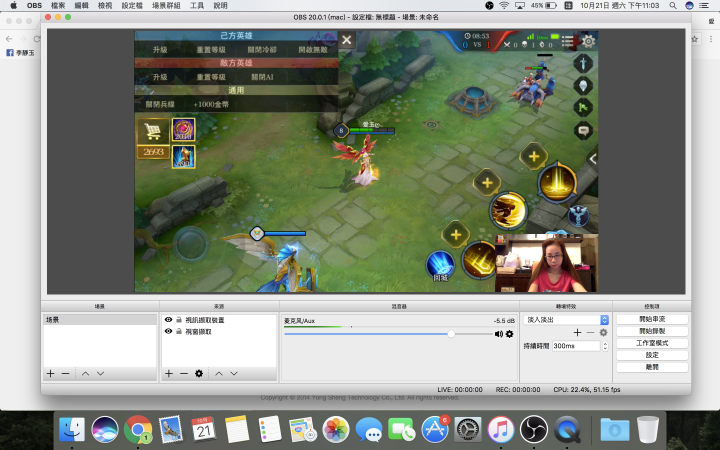Open transition properties gear icon
The image size is (720, 450).
point(603,332)
